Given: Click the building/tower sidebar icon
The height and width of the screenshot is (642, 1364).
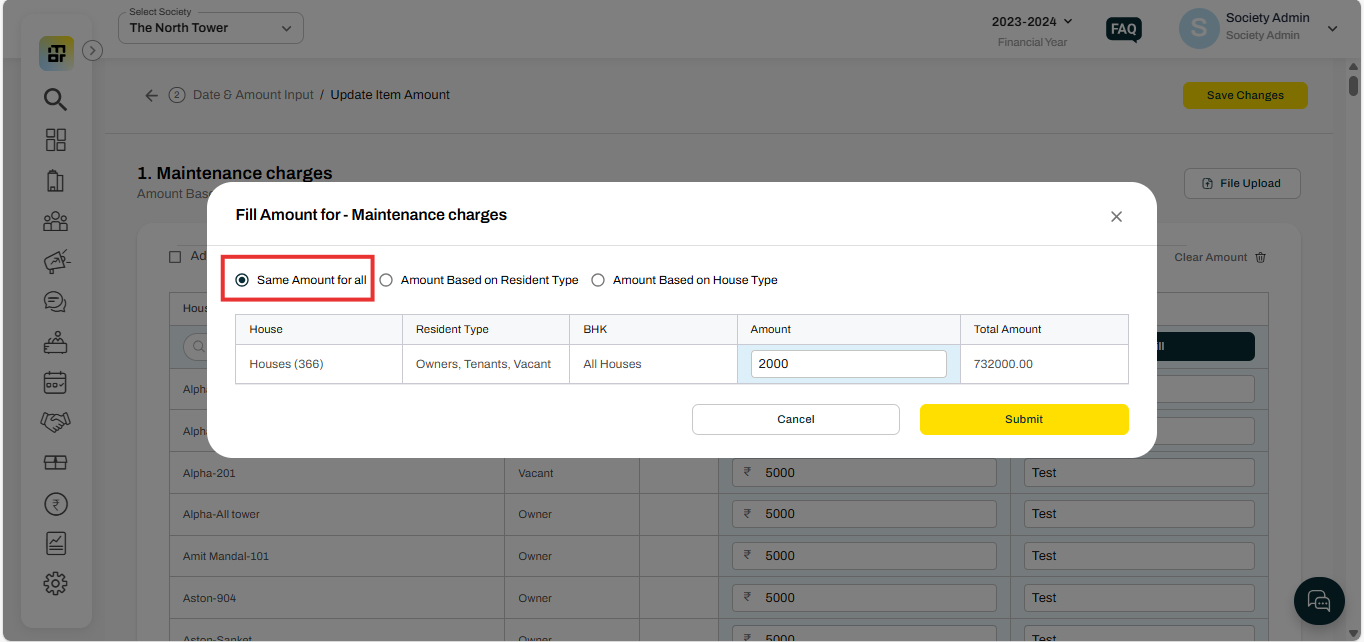Looking at the screenshot, I should (x=55, y=181).
